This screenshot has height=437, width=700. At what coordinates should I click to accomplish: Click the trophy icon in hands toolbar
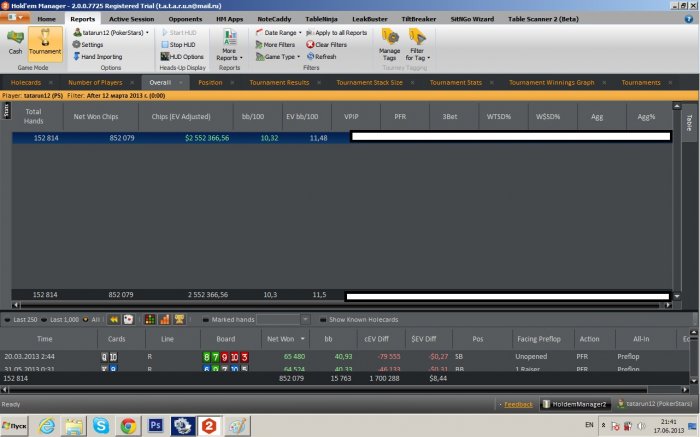pos(179,320)
